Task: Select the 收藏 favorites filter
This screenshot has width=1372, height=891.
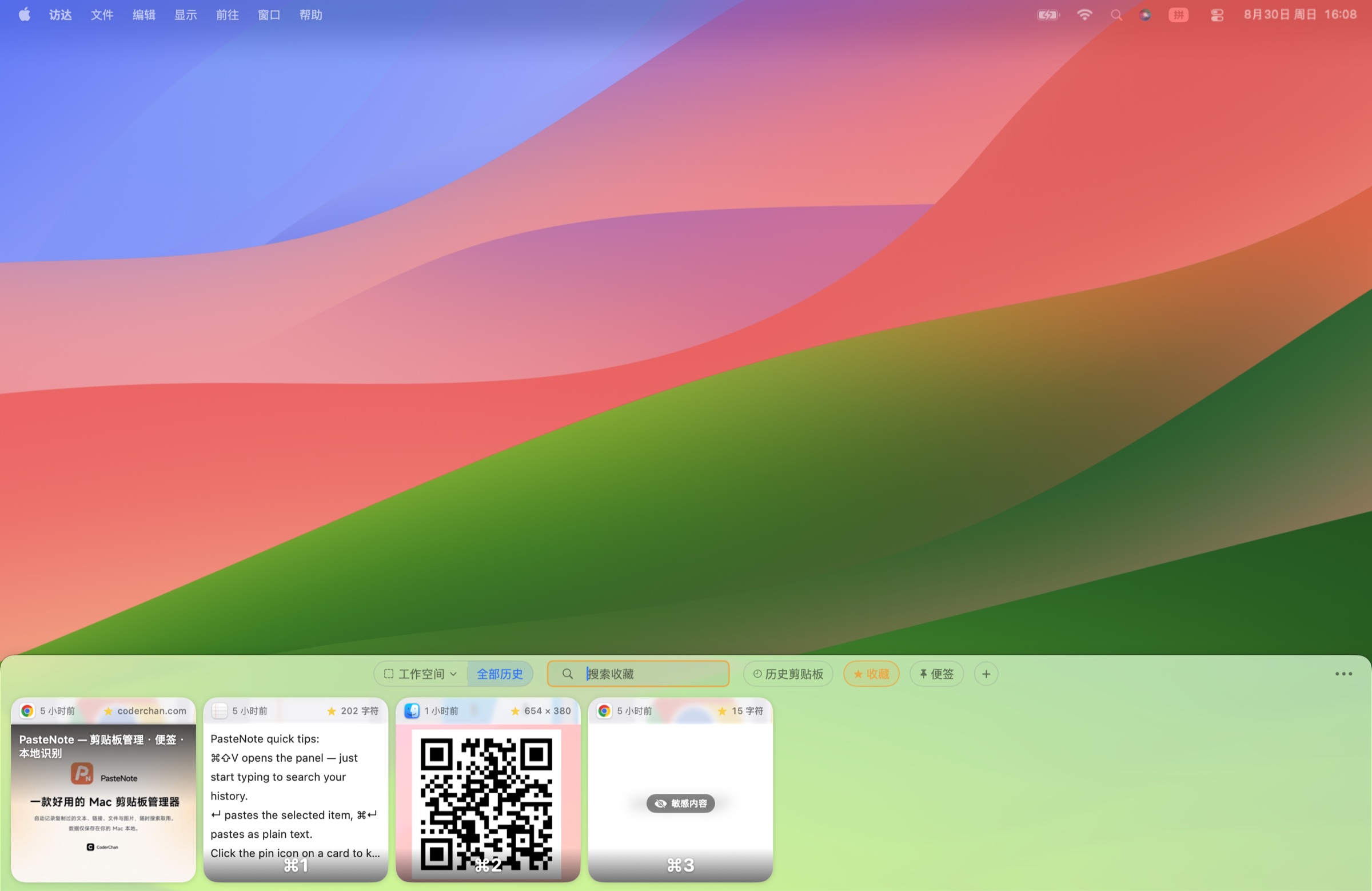Action: (x=871, y=674)
